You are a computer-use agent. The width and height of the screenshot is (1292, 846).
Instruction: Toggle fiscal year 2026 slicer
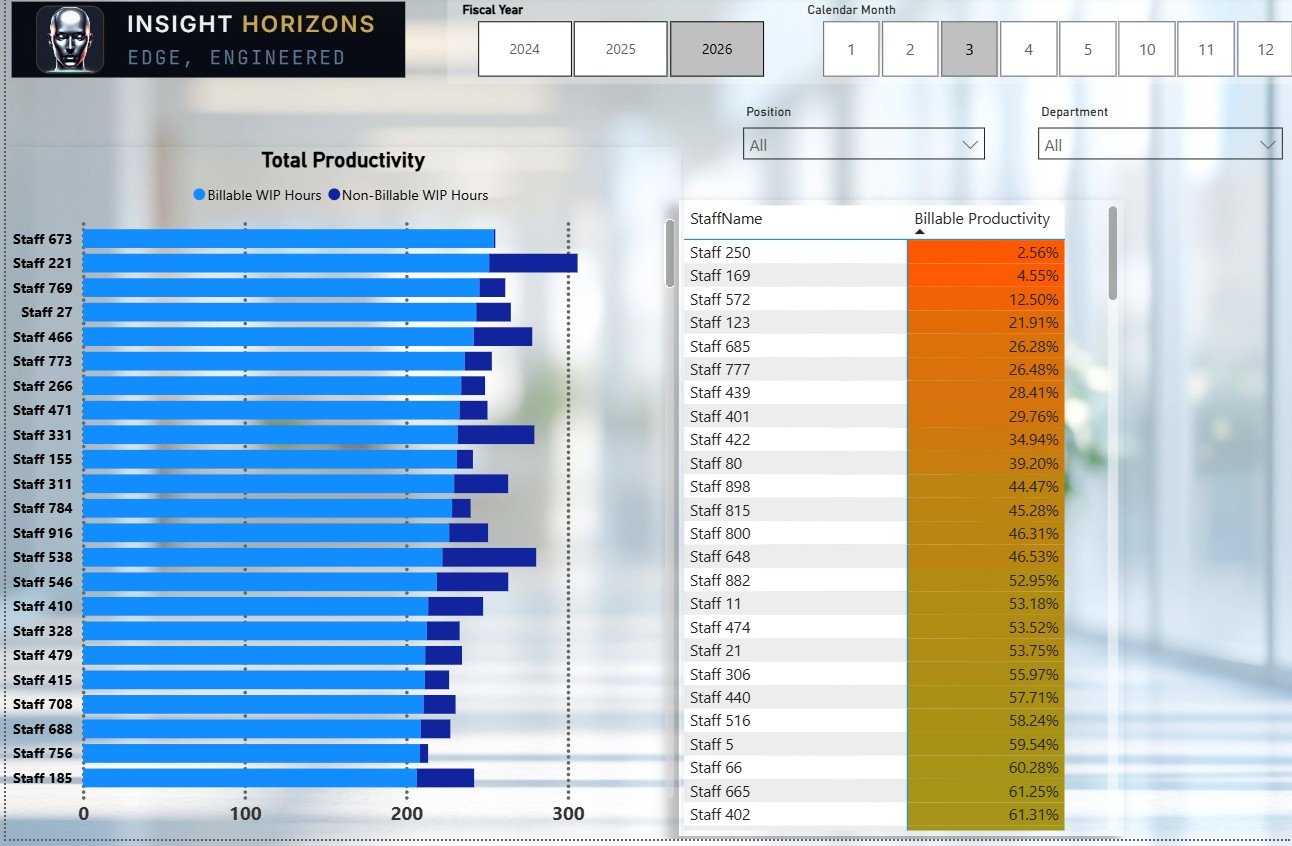point(717,49)
